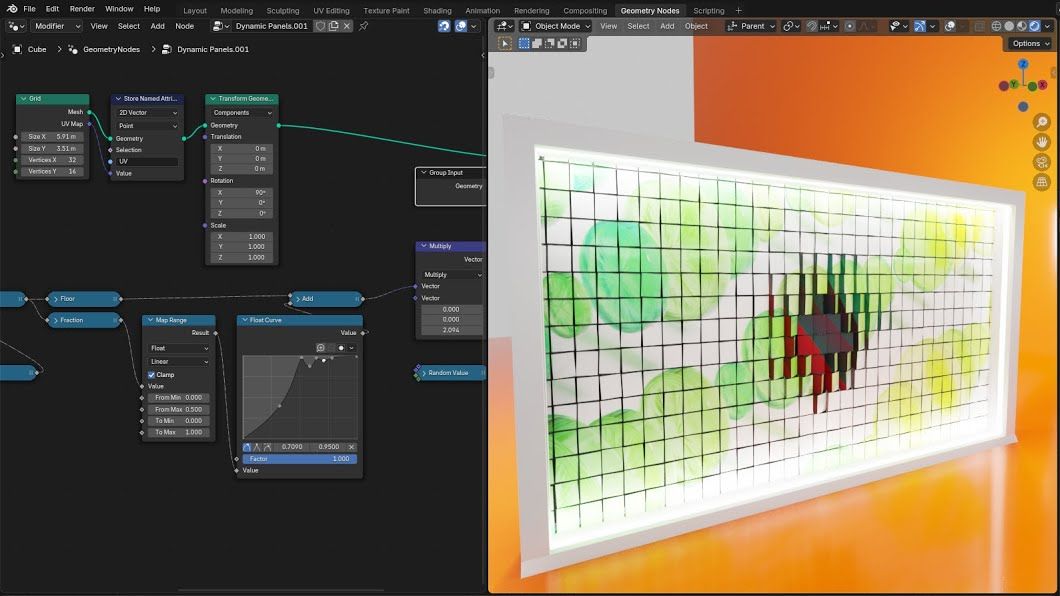The width and height of the screenshot is (1060, 596).
Task: Click From Max 0.500 field in Map Range
Action: 179,409
